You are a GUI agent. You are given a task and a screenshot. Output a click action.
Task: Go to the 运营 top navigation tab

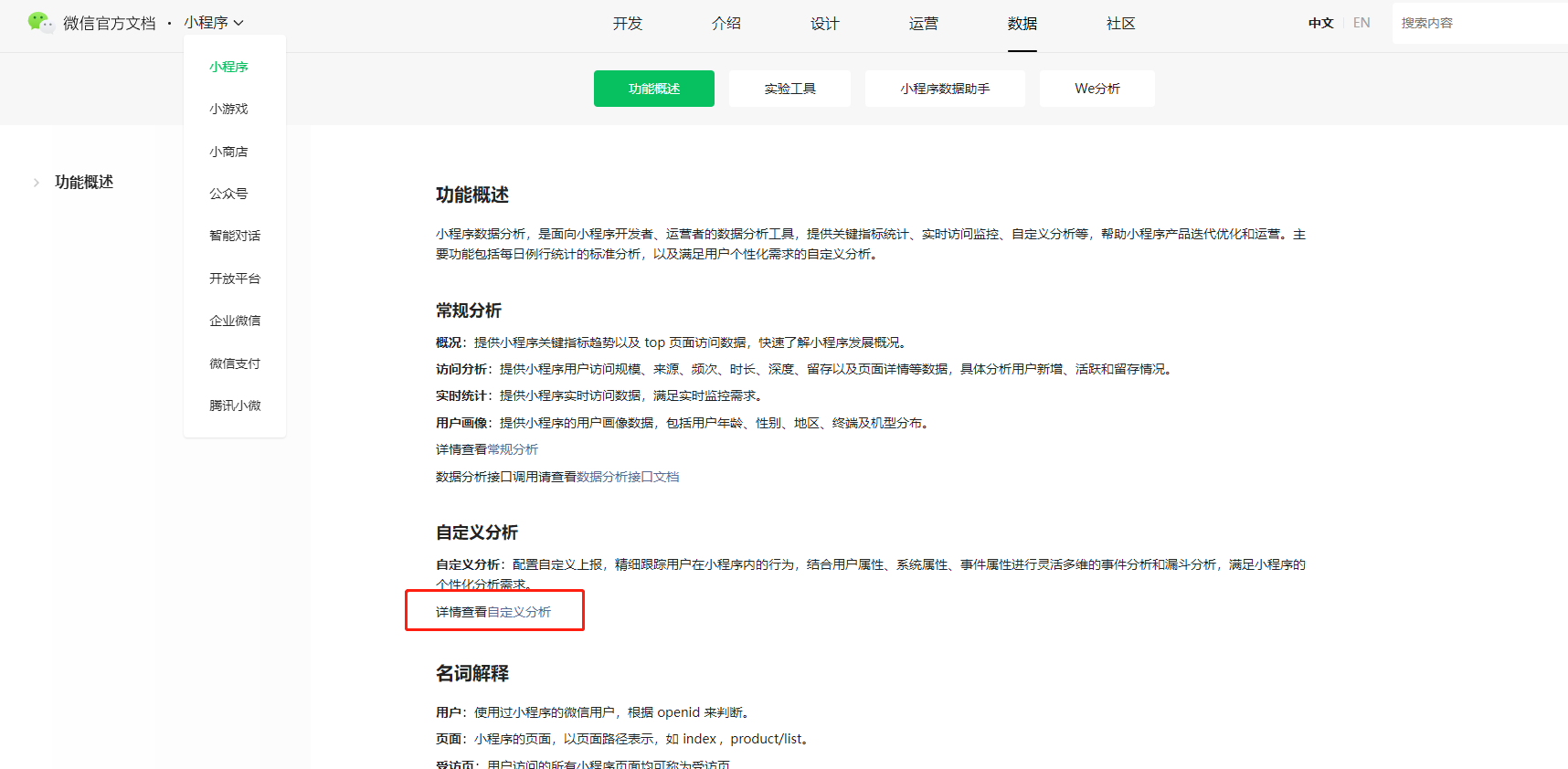924,24
